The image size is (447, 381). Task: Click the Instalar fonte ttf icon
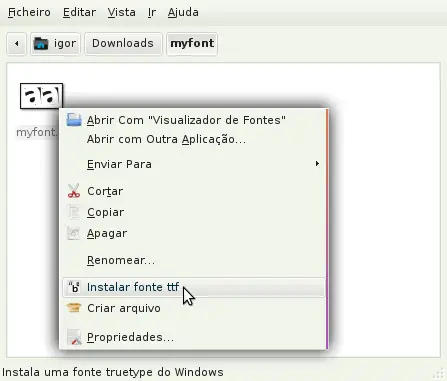click(x=74, y=287)
